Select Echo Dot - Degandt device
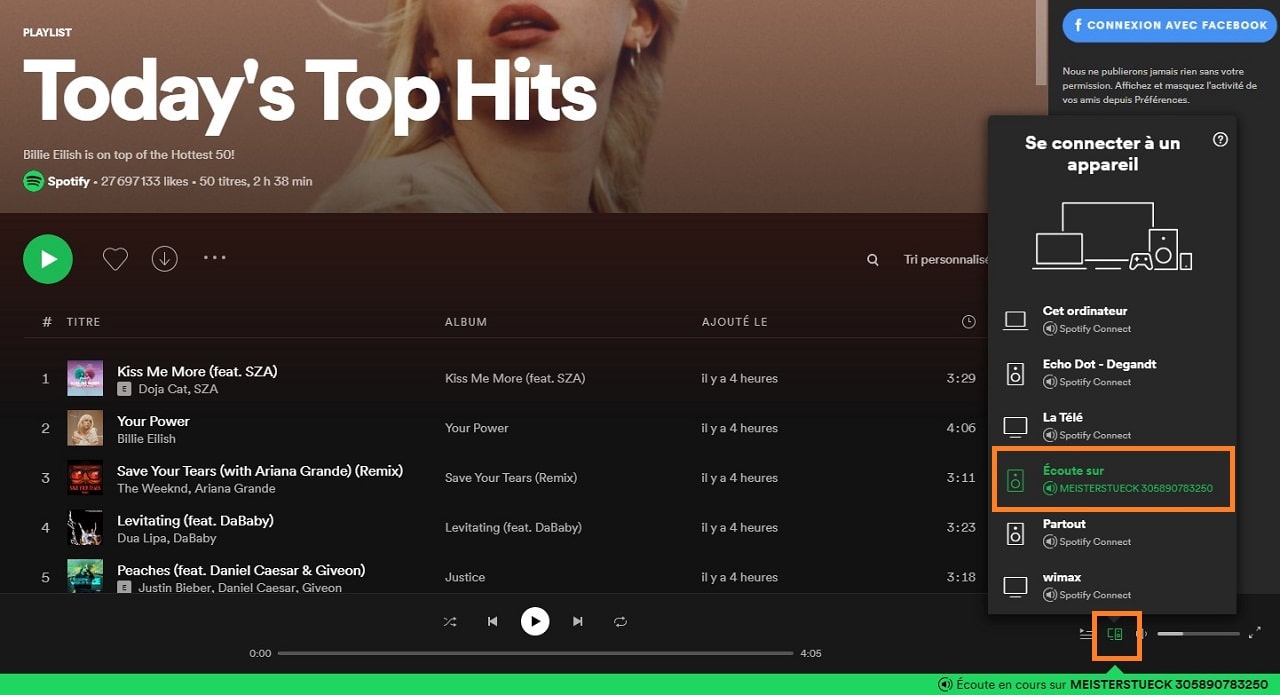 (1112, 373)
